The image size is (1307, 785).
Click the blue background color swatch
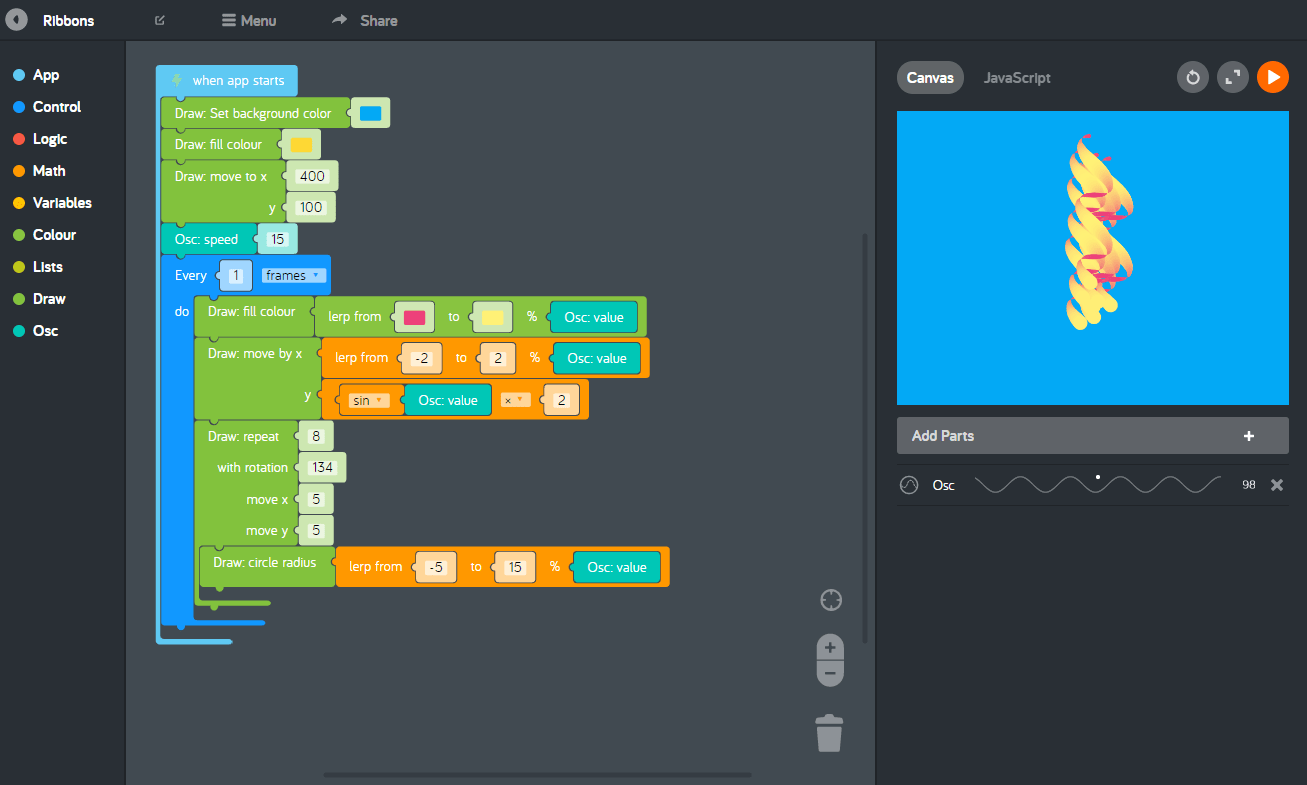[370, 112]
